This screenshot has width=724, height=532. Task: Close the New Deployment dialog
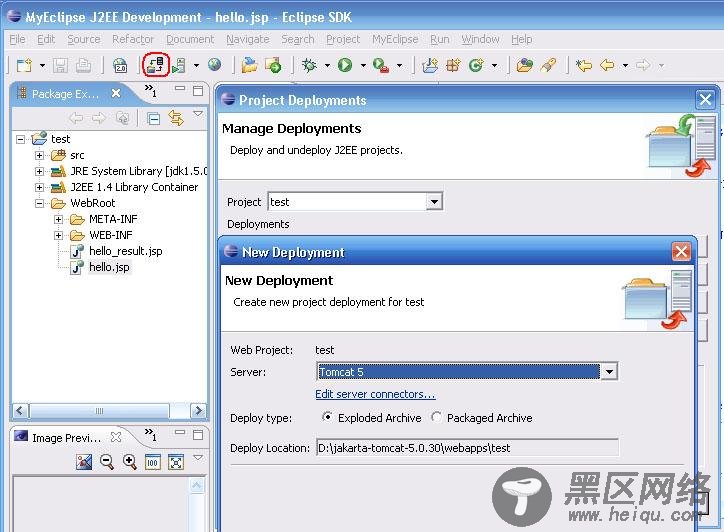[x=682, y=252]
